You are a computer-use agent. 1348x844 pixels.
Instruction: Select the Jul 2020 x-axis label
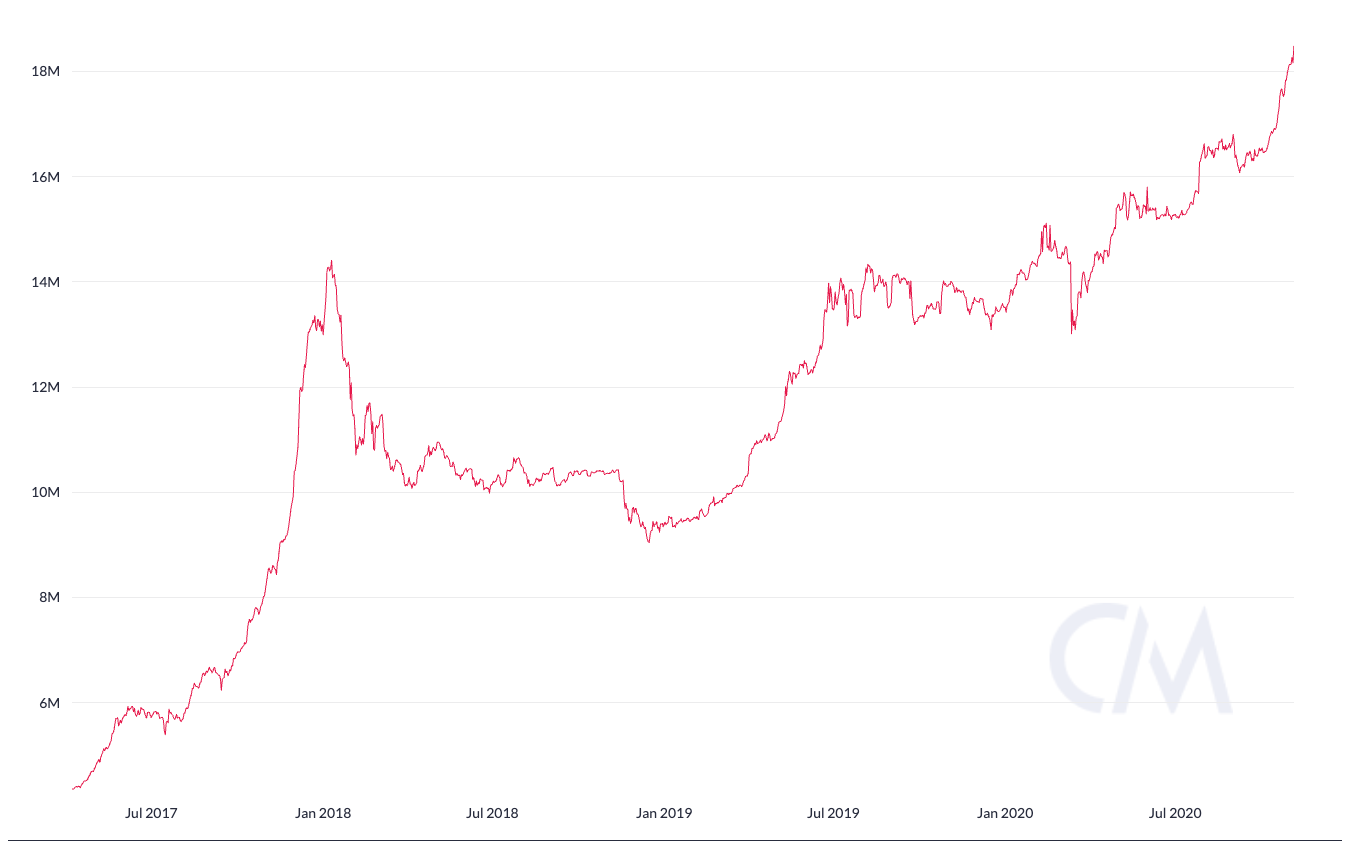click(1174, 813)
